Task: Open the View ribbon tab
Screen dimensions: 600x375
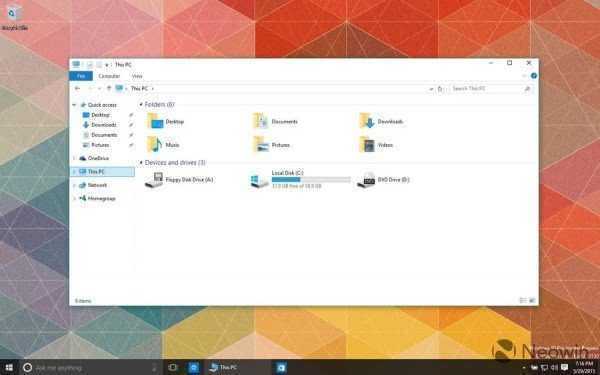Action: point(137,76)
